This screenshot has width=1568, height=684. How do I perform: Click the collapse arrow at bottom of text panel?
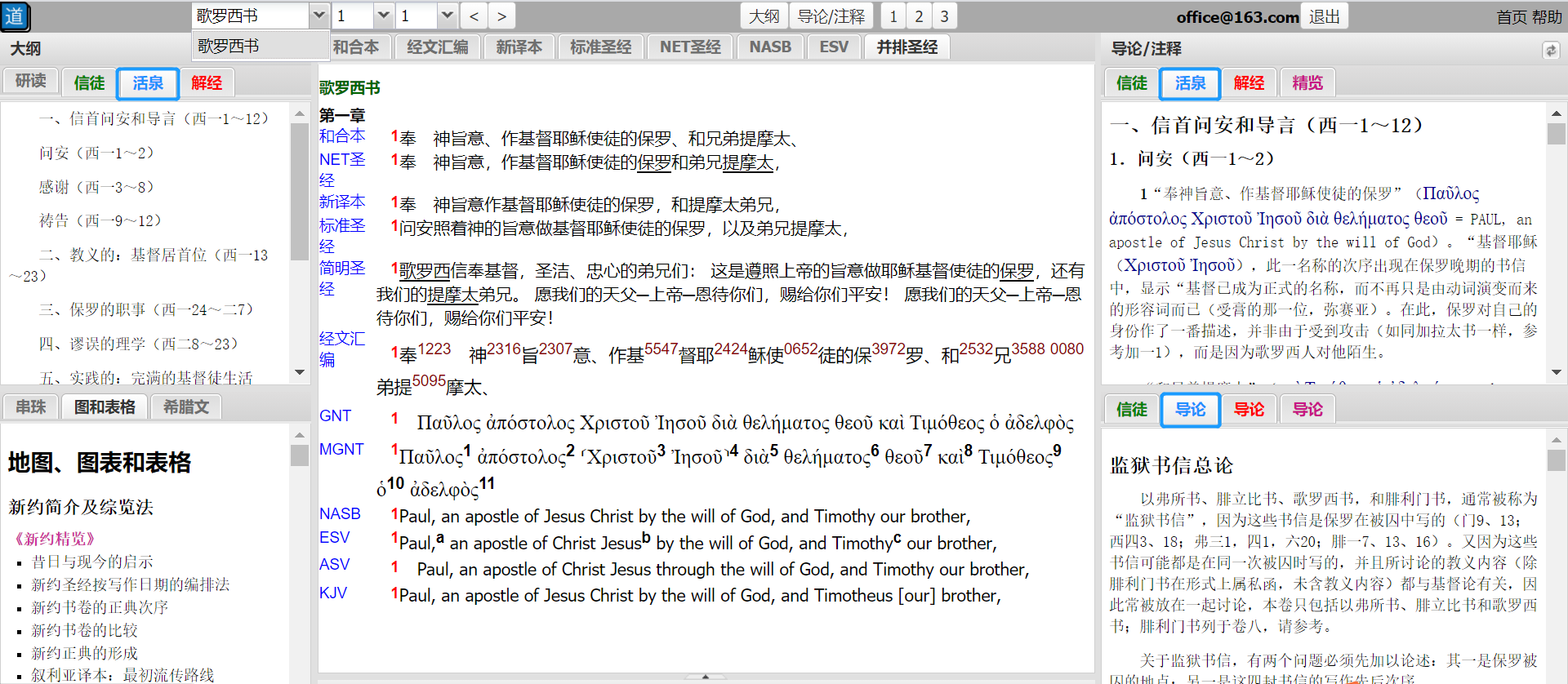tap(705, 677)
